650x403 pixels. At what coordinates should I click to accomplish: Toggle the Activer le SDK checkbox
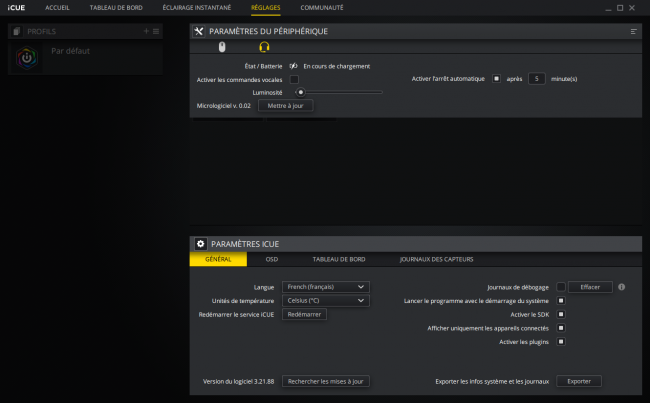click(561, 314)
